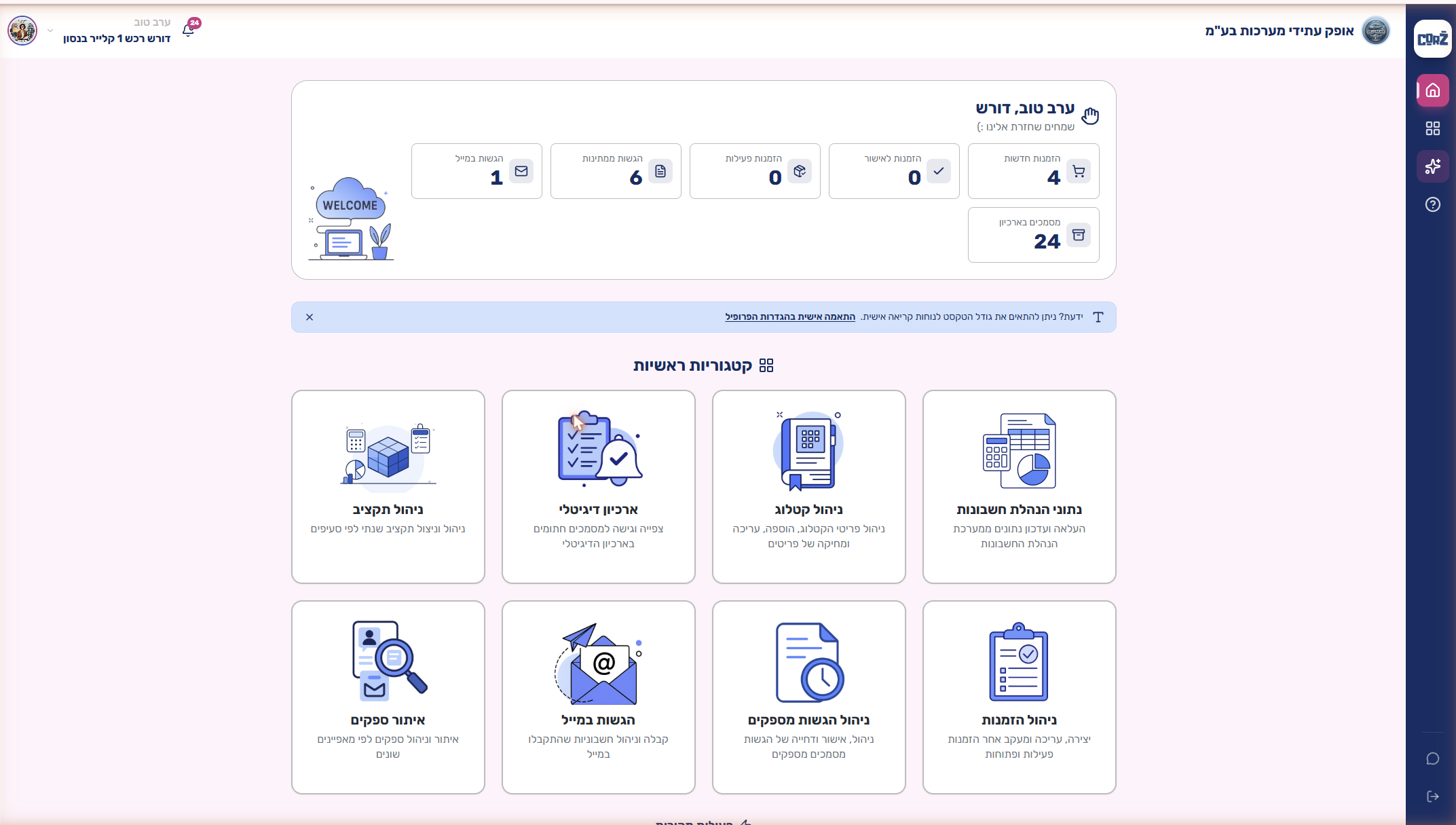Click the spreadsheet calculator illustration of נתוני הנהלת חשבונות

(x=1019, y=451)
